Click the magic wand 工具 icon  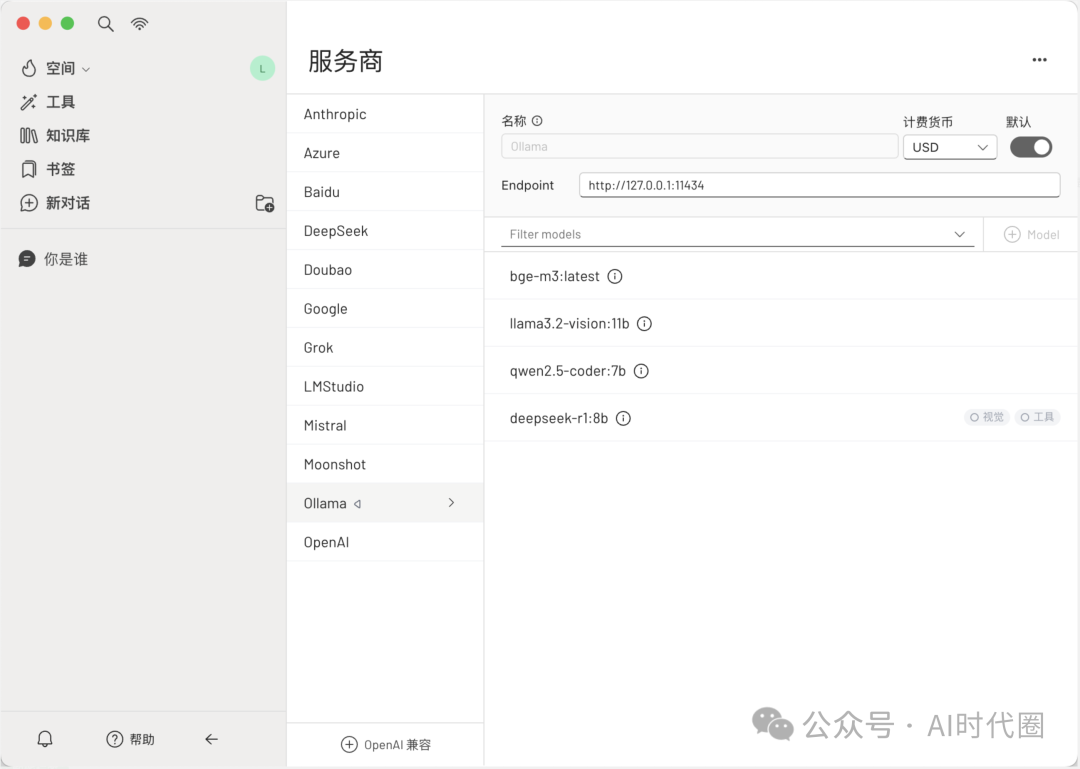[28, 102]
